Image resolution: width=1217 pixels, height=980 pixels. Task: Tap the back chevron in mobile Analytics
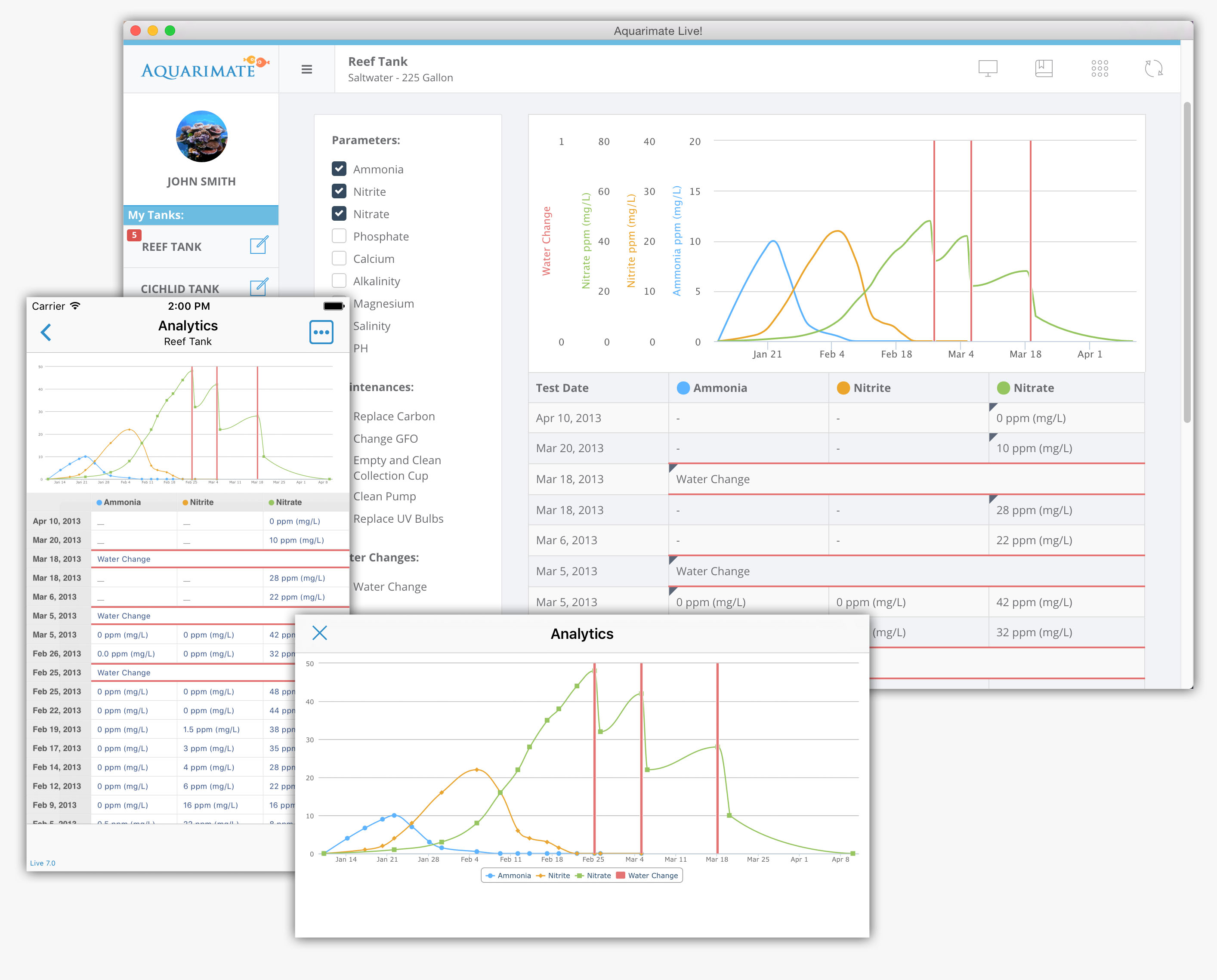click(46, 332)
